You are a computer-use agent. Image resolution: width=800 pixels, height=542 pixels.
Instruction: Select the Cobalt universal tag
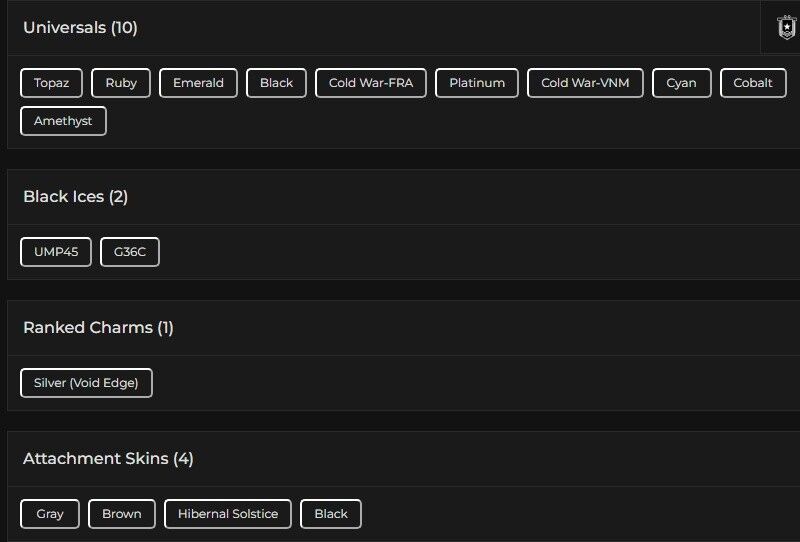[x=753, y=83]
